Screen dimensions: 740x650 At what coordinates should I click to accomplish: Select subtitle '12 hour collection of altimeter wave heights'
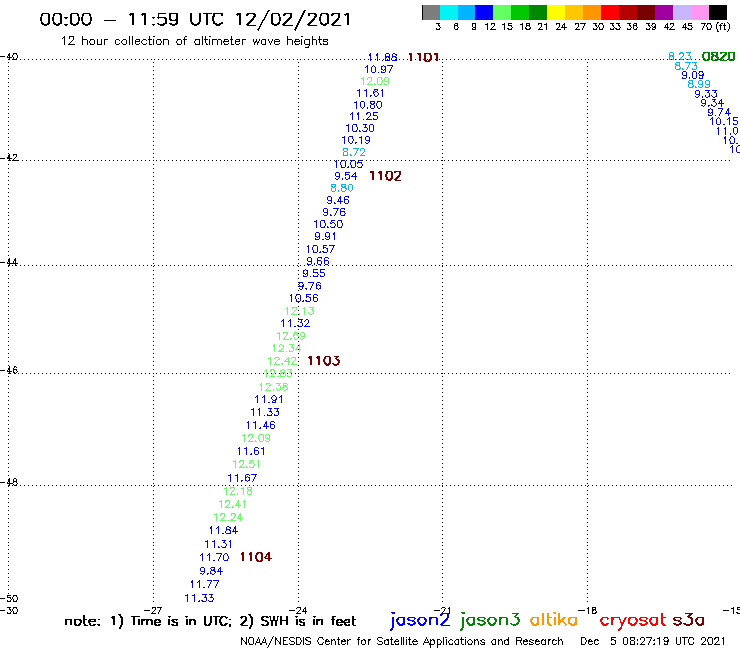(x=195, y=41)
